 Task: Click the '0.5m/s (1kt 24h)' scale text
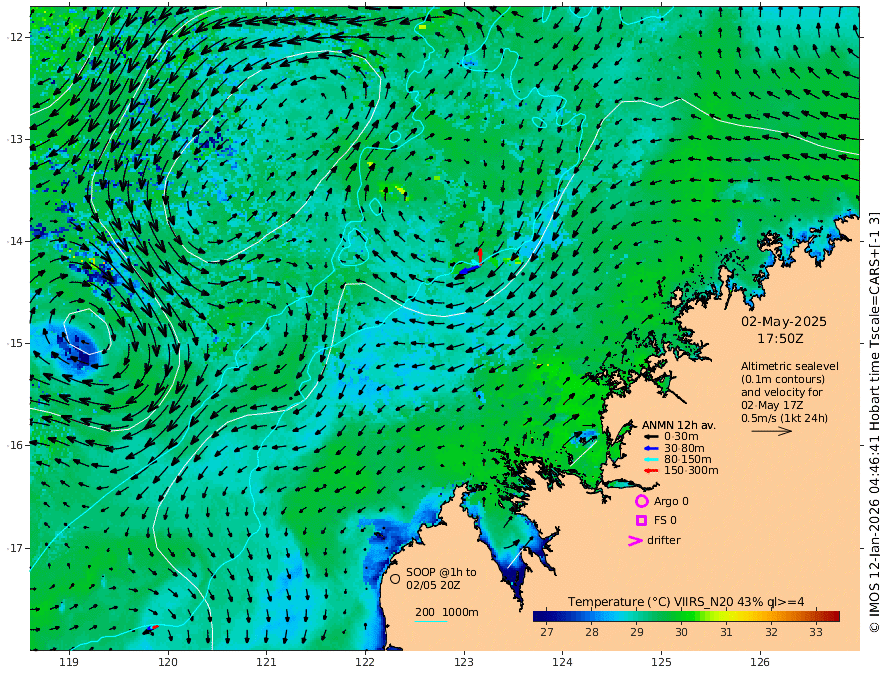[x=785, y=418]
